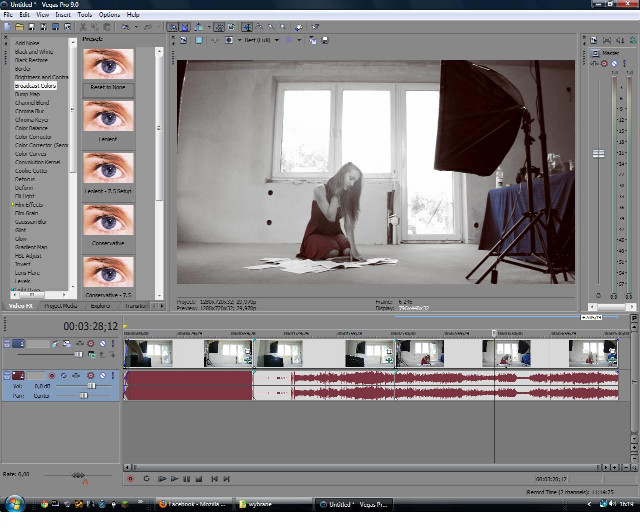The image size is (640, 529).
Task: Open mixer Project Audio Properties icon
Action: [594, 40]
